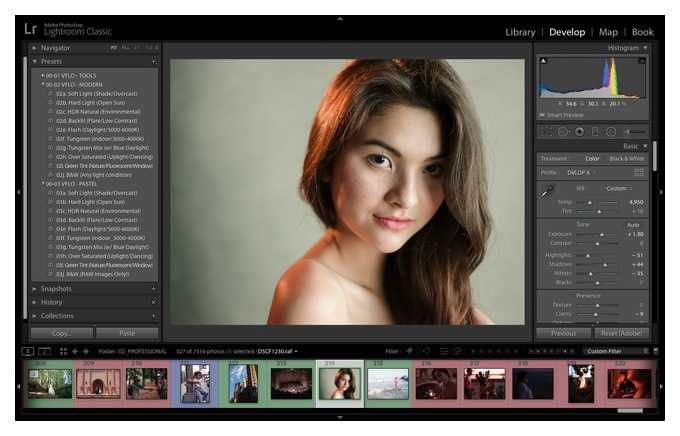Expand the 00-01 VFLO - TOOLS preset group
The image size is (680, 436).
[42, 75]
